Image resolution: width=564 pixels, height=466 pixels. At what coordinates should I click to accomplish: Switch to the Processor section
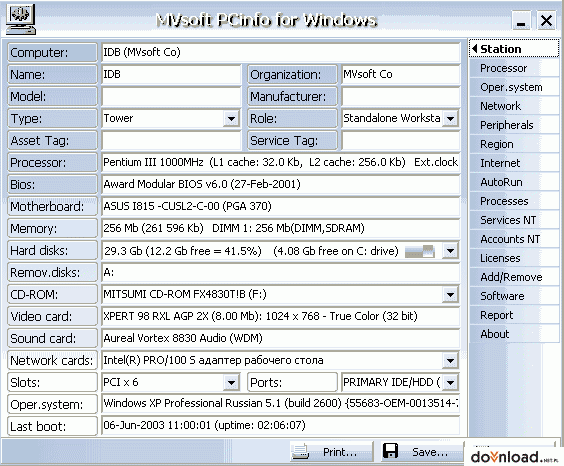(514, 68)
